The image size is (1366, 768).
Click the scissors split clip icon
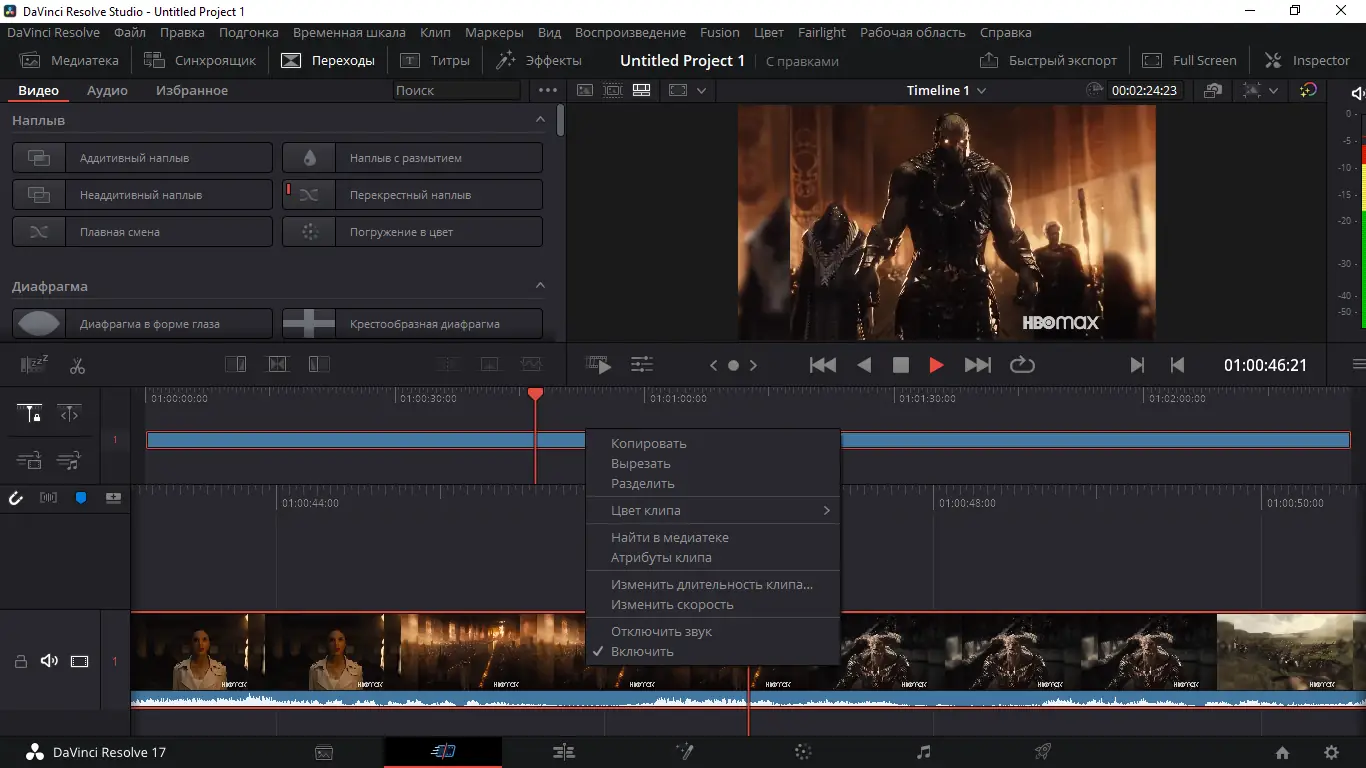pos(77,366)
